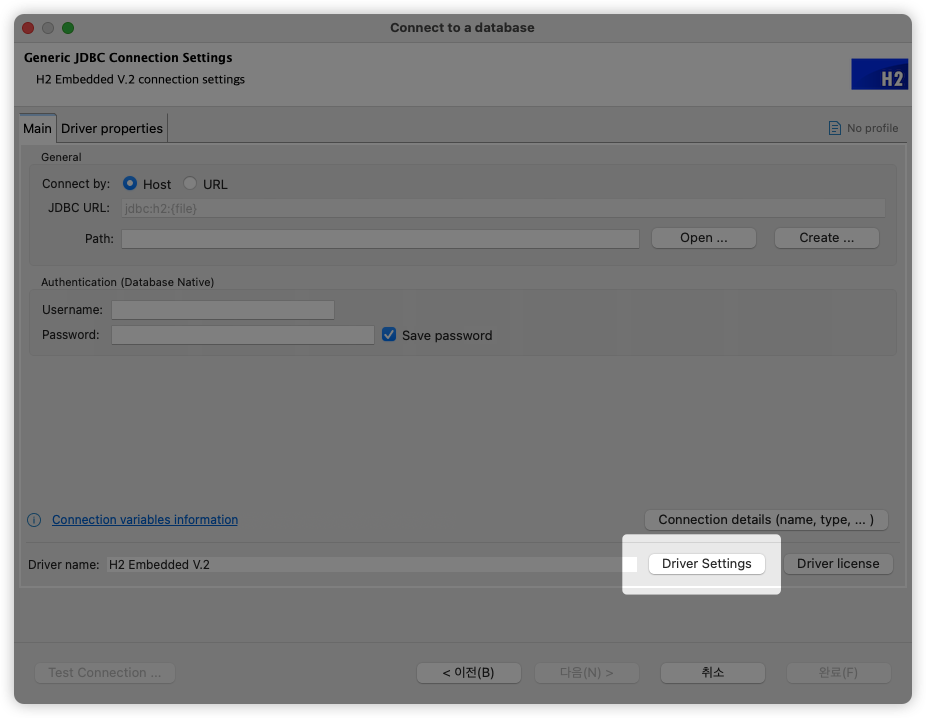Open Connection details (name, type, ...)

point(766,520)
